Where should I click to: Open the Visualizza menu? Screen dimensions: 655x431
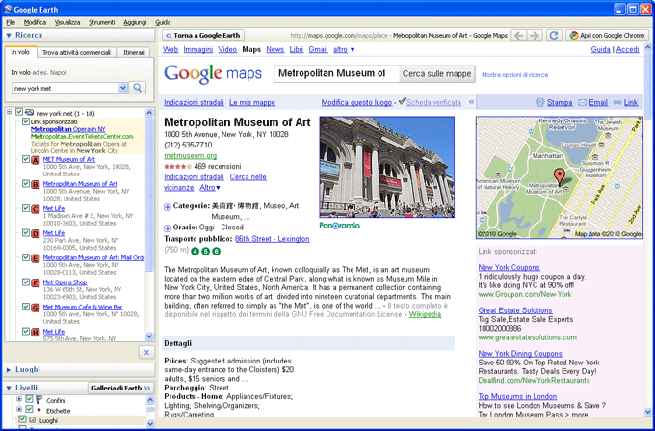click(67, 22)
